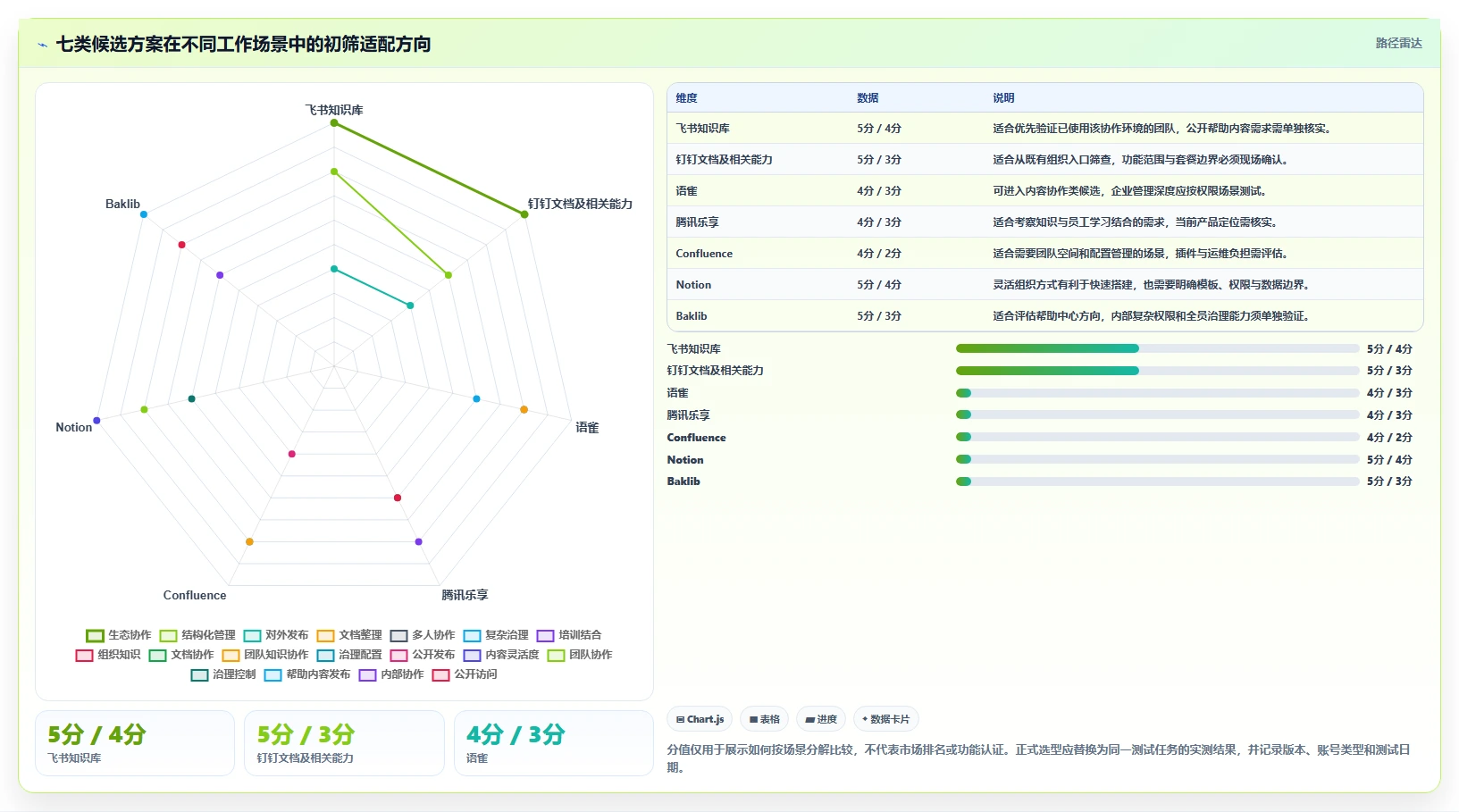Click the 语雀 4分 / 3分 summary card

[554, 743]
